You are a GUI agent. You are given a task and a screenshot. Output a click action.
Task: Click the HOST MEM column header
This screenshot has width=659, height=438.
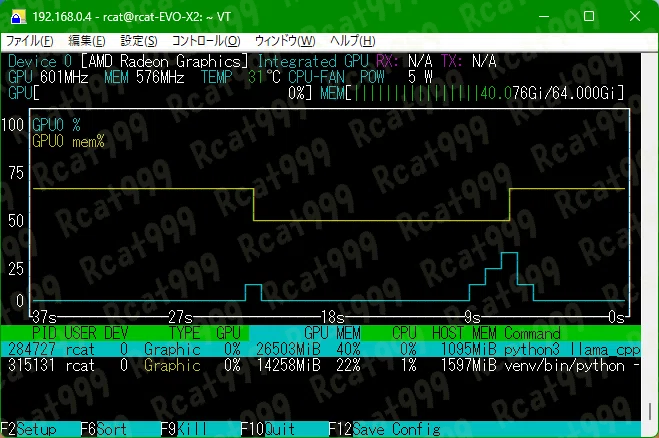pyautogui.click(x=464, y=333)
